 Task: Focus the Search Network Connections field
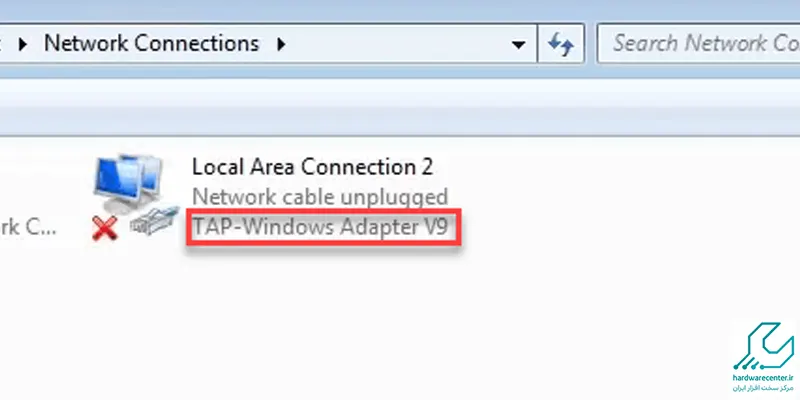click(698, 44)
